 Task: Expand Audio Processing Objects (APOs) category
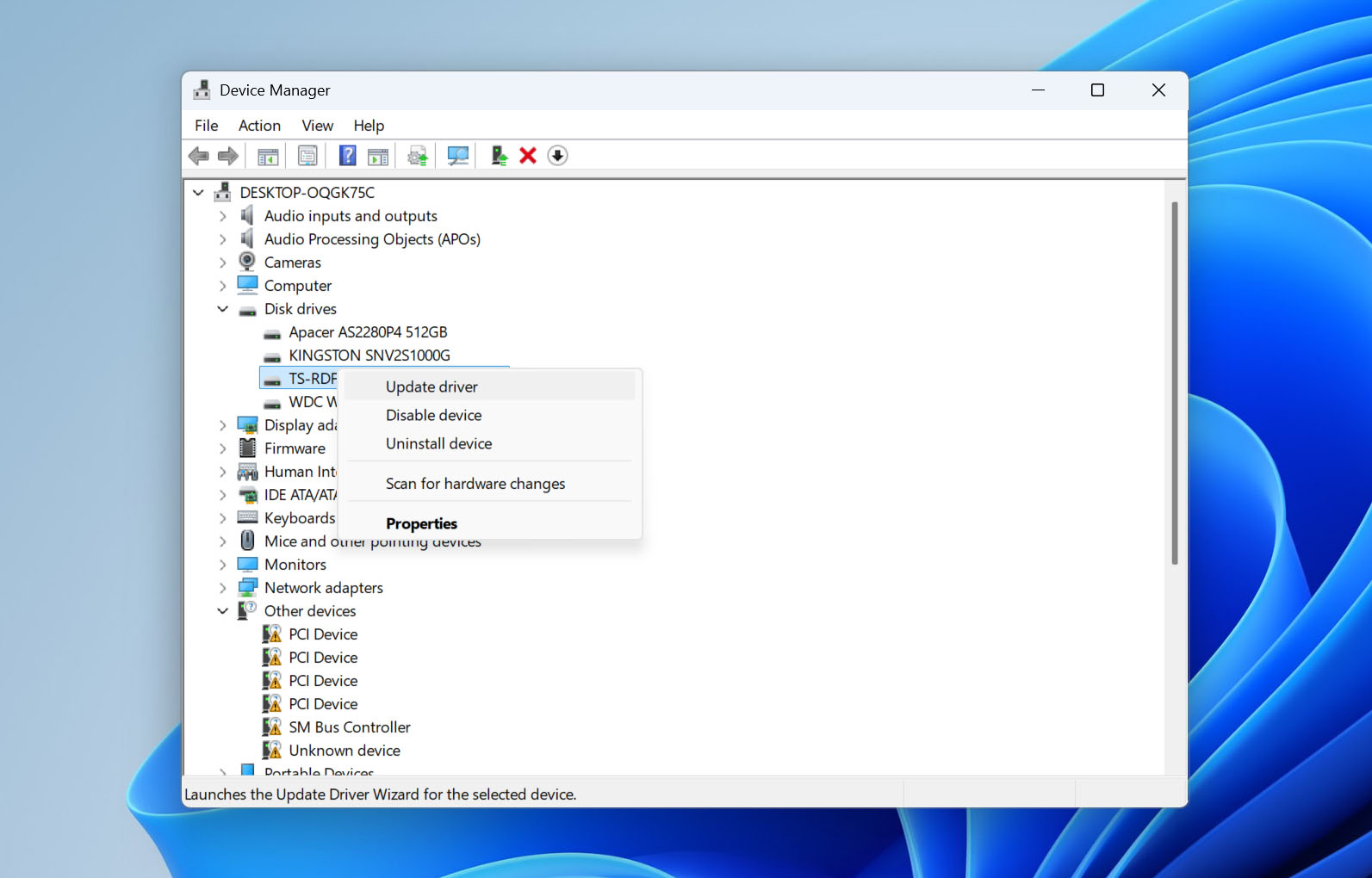(x=223, y=238)
